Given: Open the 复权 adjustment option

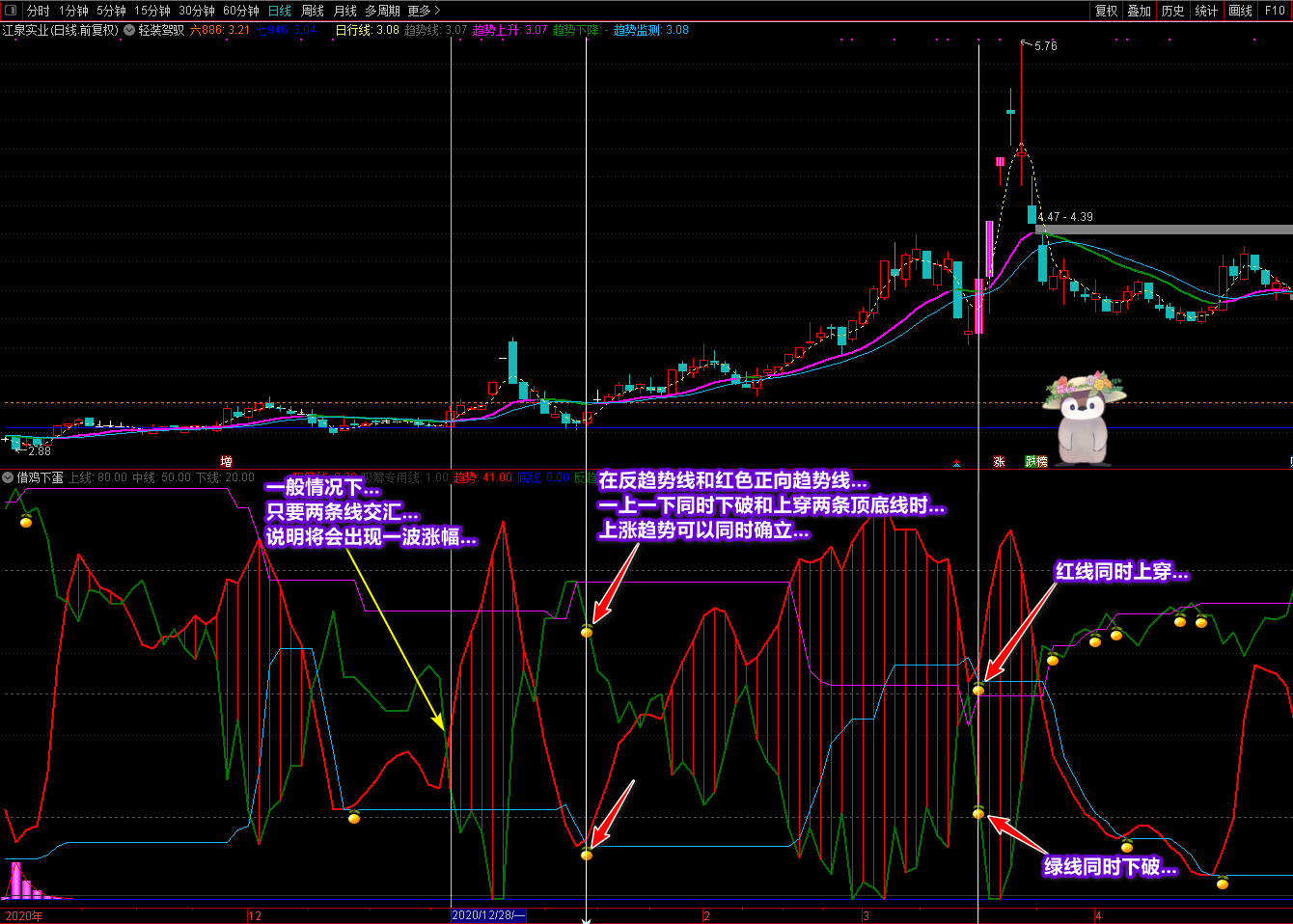Looking at the screenshot, I should click(x=1106, y=11).
